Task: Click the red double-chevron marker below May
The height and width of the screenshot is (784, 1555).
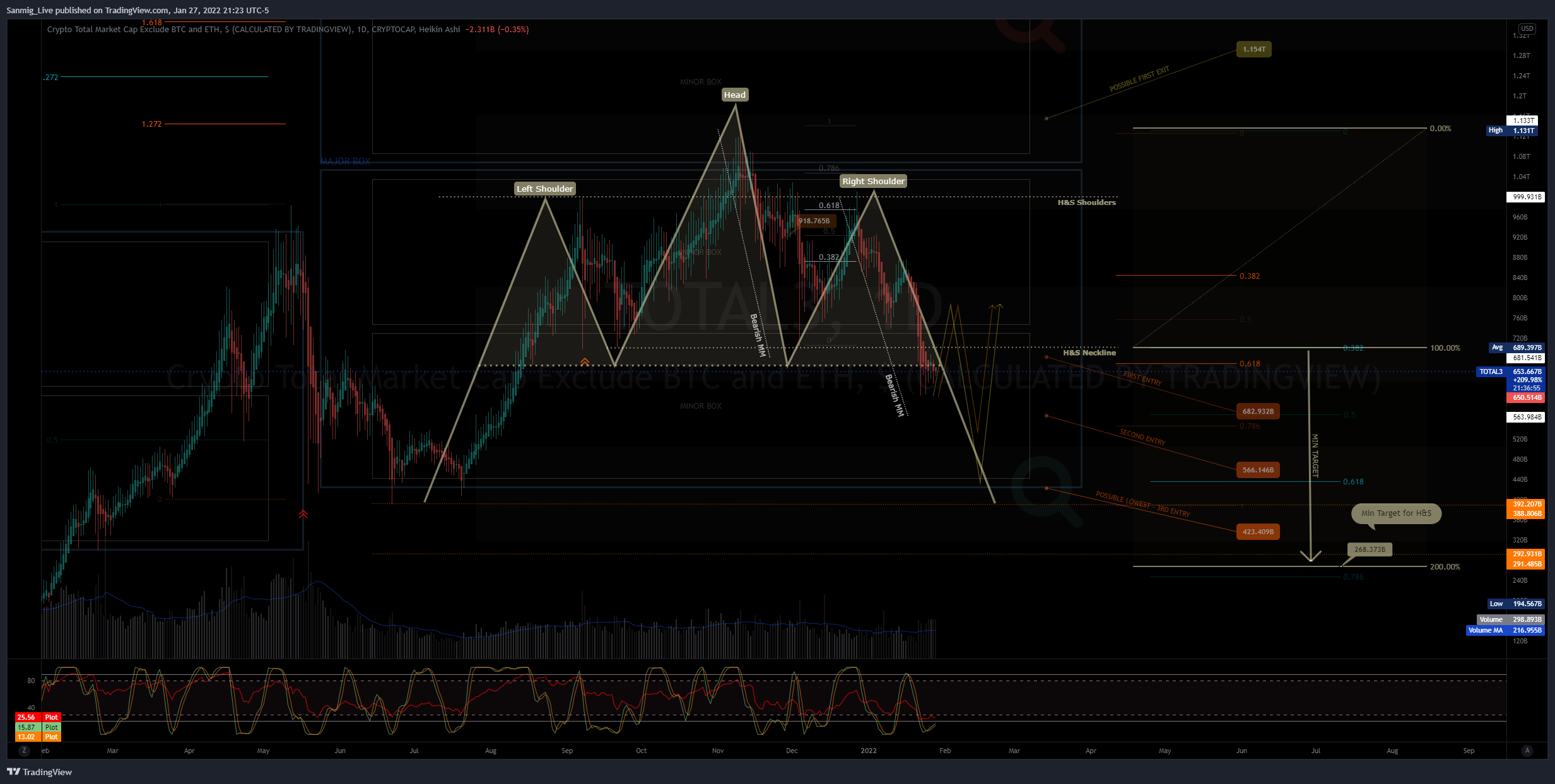Action: click(x=303, y=514)
